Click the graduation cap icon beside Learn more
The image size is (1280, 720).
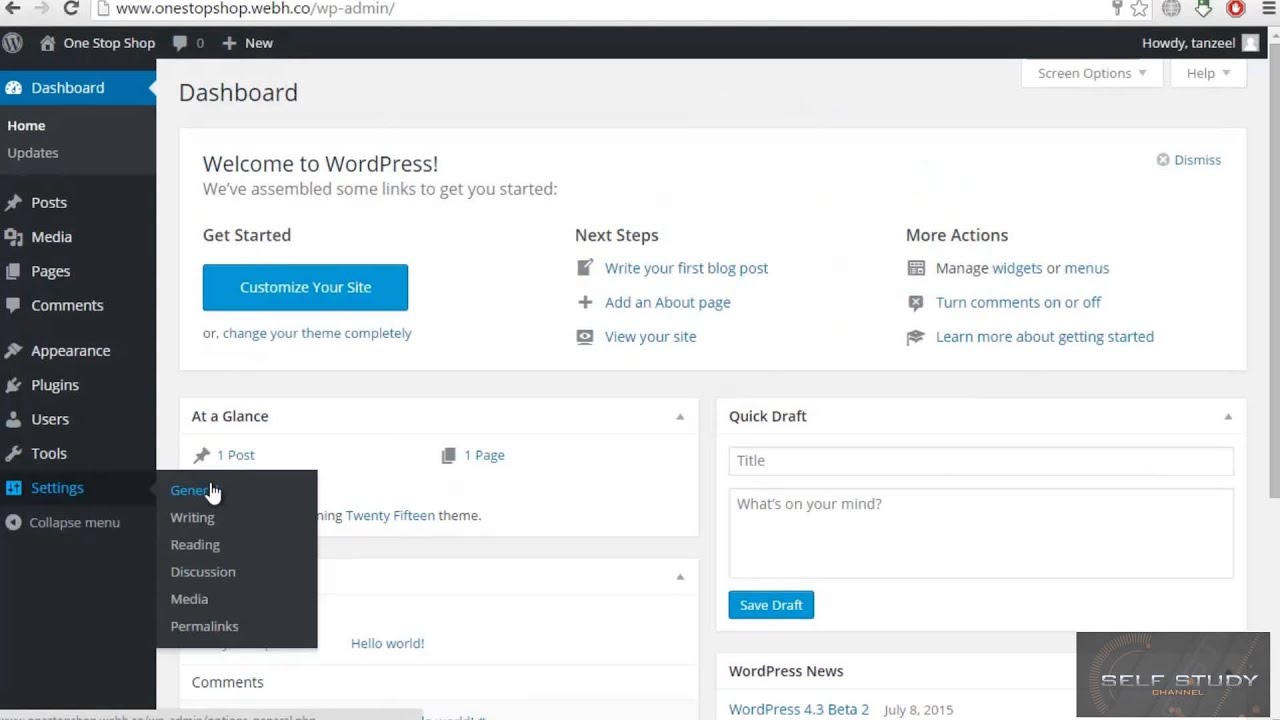(x=916, y=337)
